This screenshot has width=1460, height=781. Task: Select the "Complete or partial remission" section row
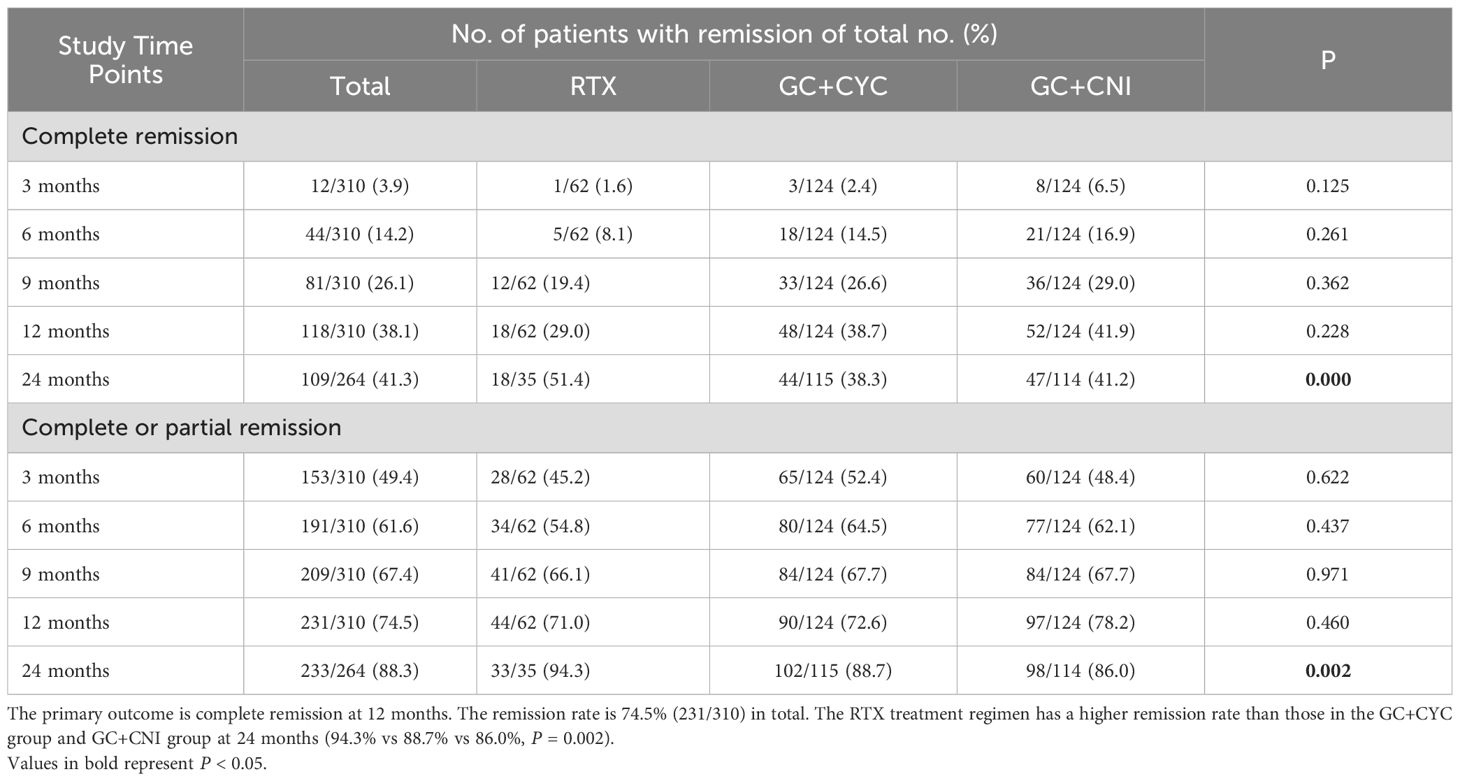[x=182, y=428]
